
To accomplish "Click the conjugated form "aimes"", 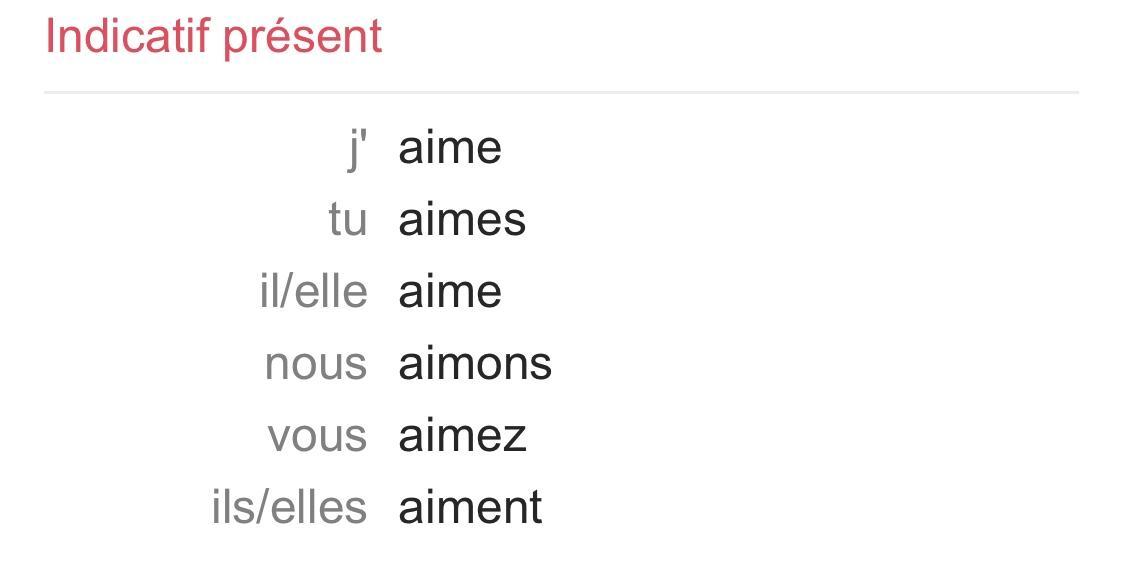I will coord(461,220).
